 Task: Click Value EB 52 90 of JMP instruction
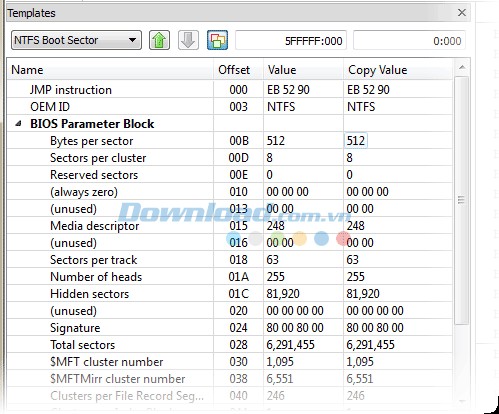click(x=288, y=90)
